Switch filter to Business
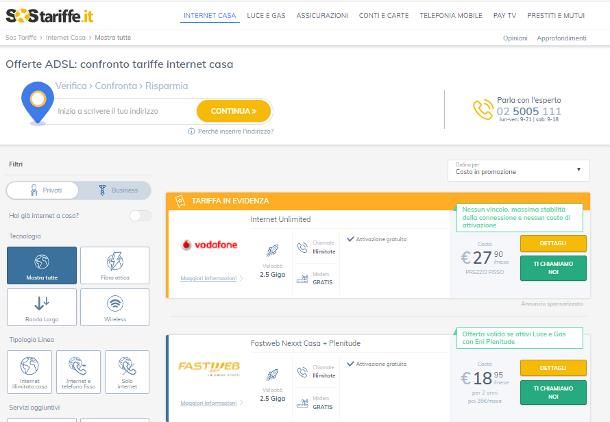The width and height of the screenshot is (610, 422). (115, 190)
